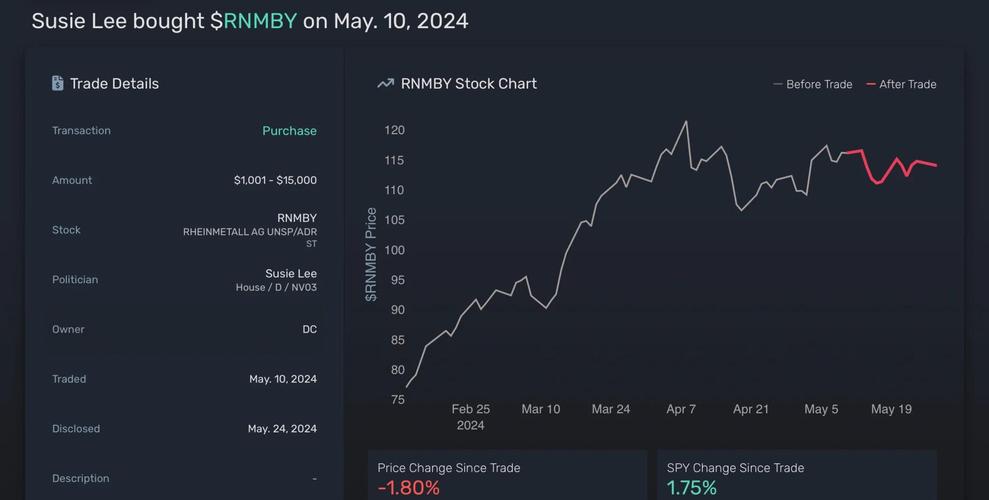Viewport: 989px width, 500px height.
Task: Click the green Purchase transaction value
Action: (289, 131)
